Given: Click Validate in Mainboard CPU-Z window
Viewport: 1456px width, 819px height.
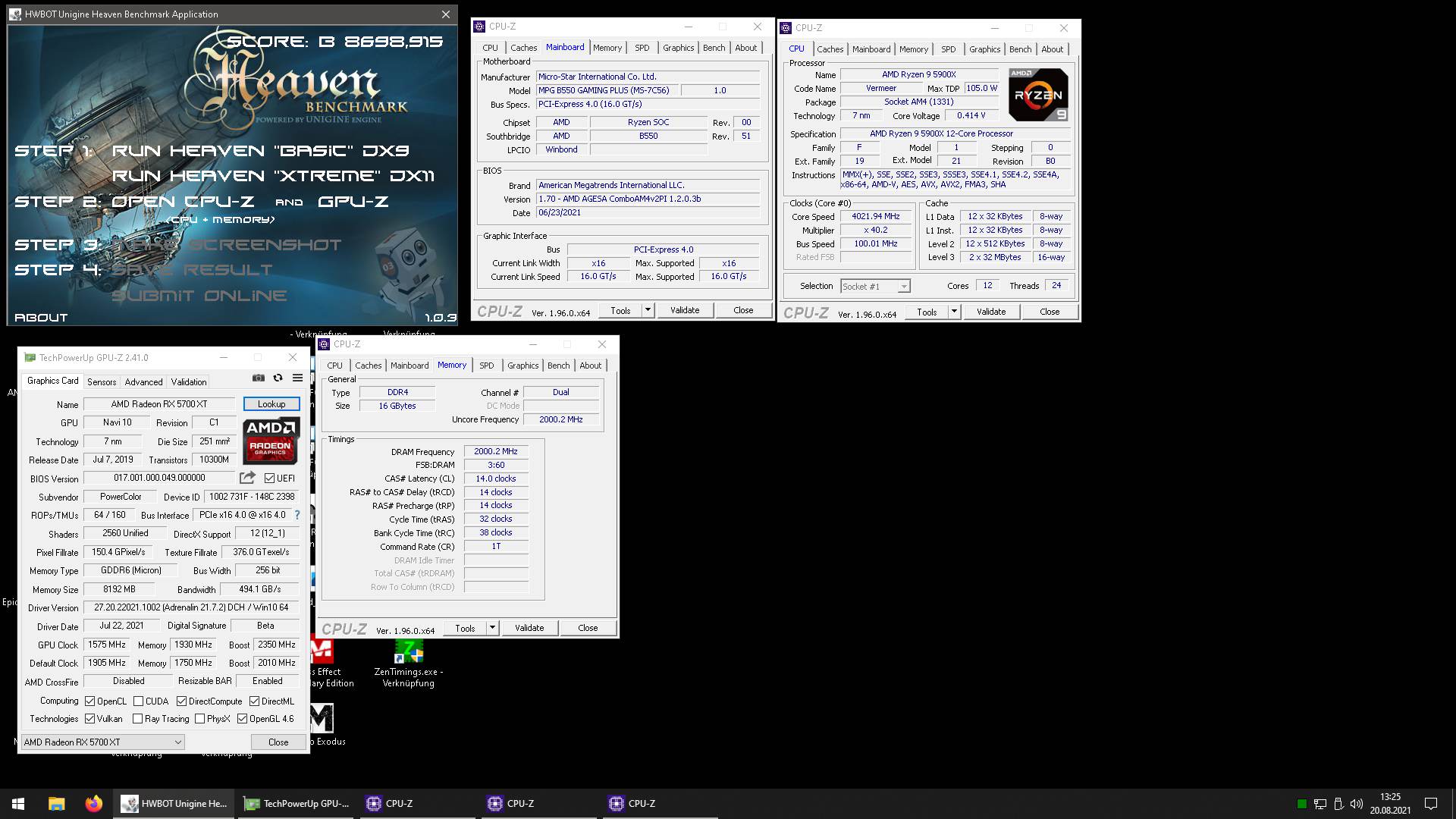Looking at the screenshot, I should (685, 310).
